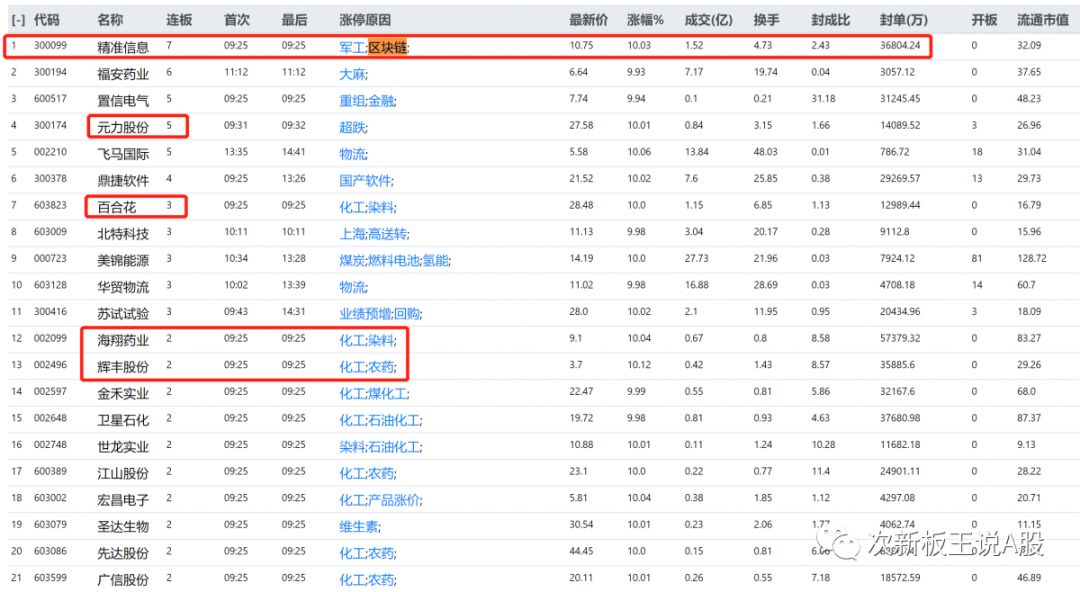This screenshot has height=592, width=1080.
Task: Sort by 代码 column header
Action: pos(46,20)
